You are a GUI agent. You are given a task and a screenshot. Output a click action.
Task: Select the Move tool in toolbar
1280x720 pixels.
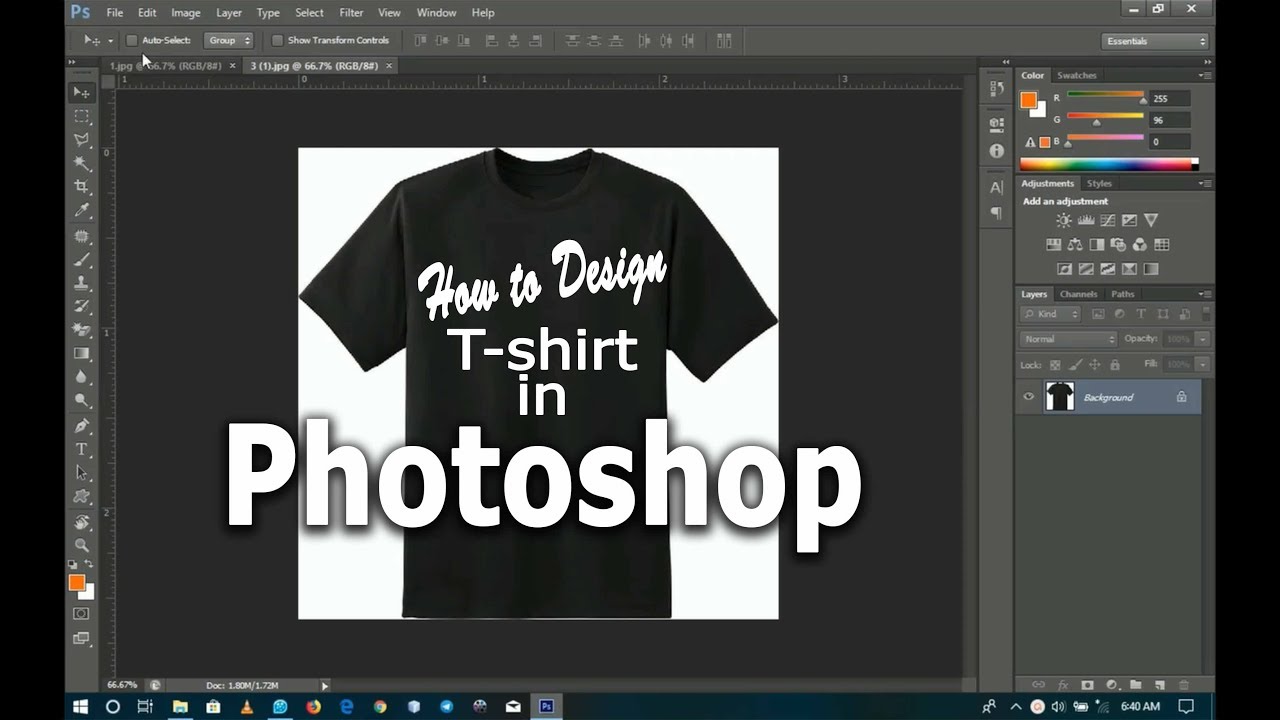point(81,92)
